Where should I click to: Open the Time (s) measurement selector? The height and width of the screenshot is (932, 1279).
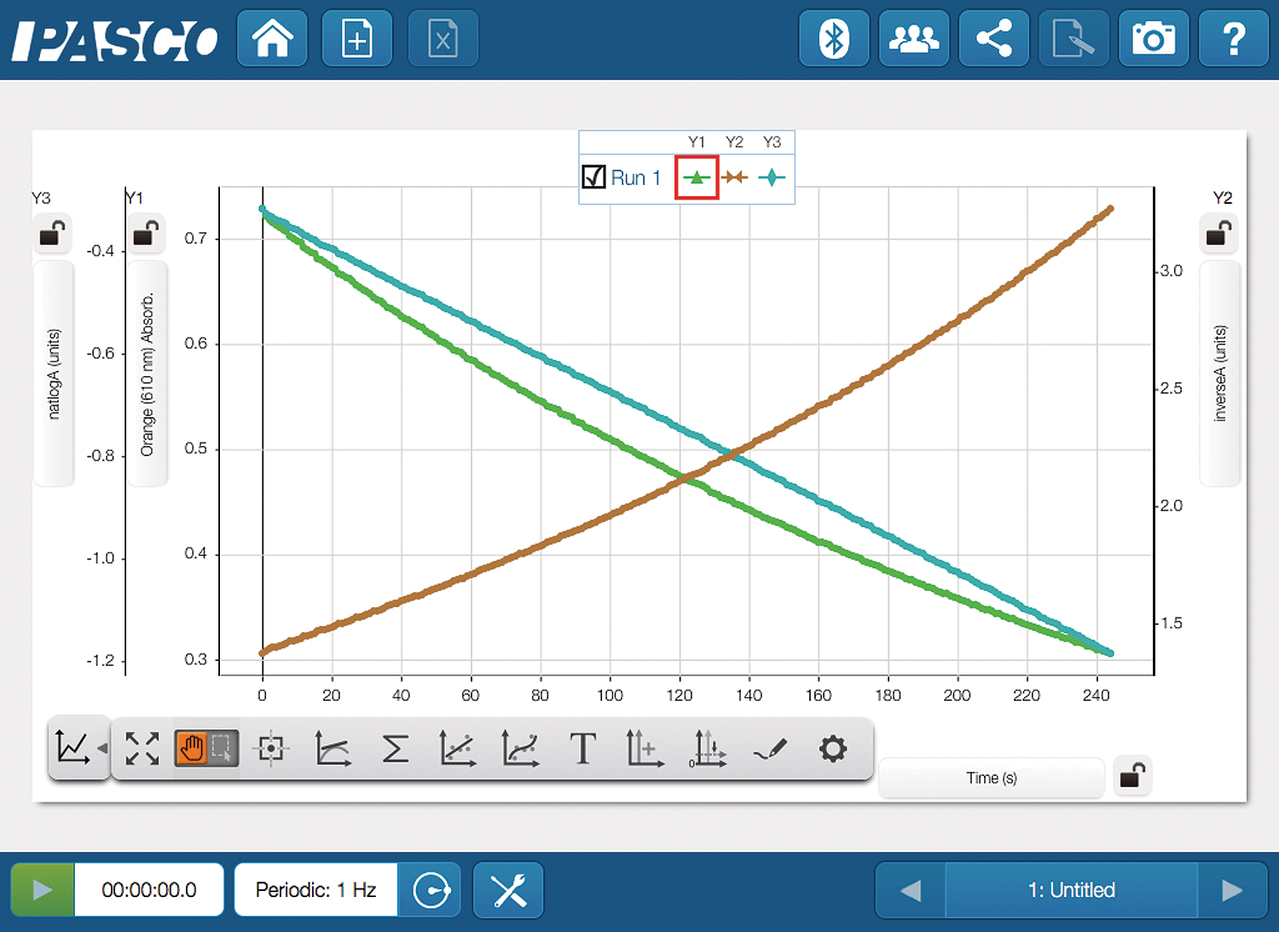point(991,777)
